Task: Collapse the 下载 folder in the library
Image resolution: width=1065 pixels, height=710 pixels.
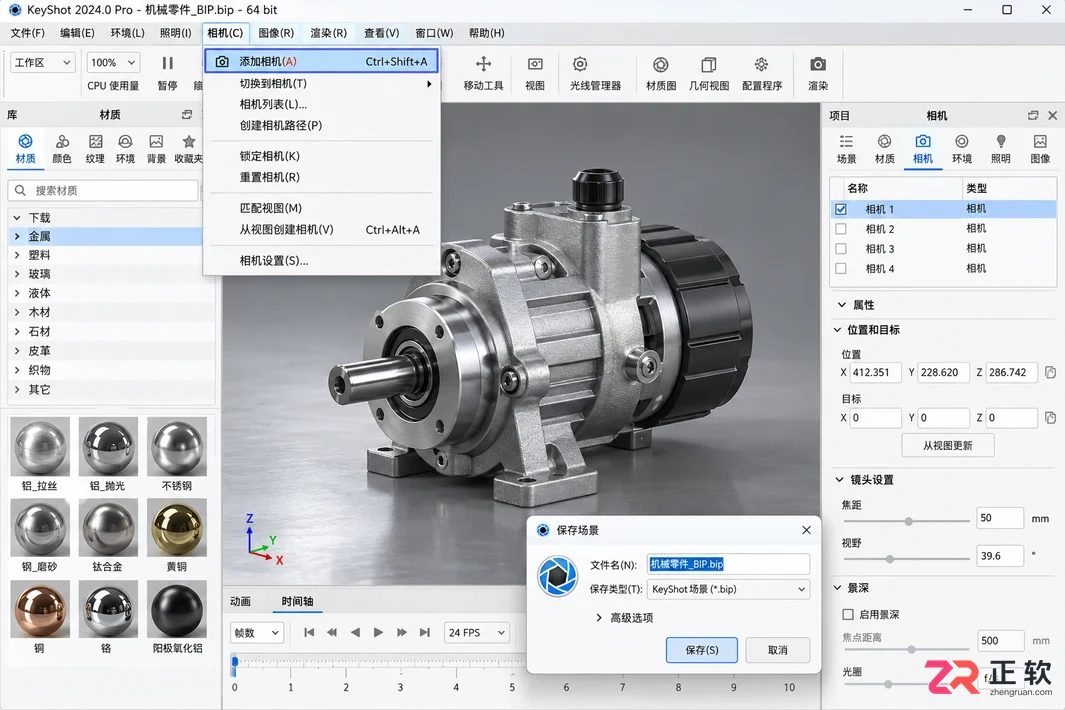Action: click(17, 217)
